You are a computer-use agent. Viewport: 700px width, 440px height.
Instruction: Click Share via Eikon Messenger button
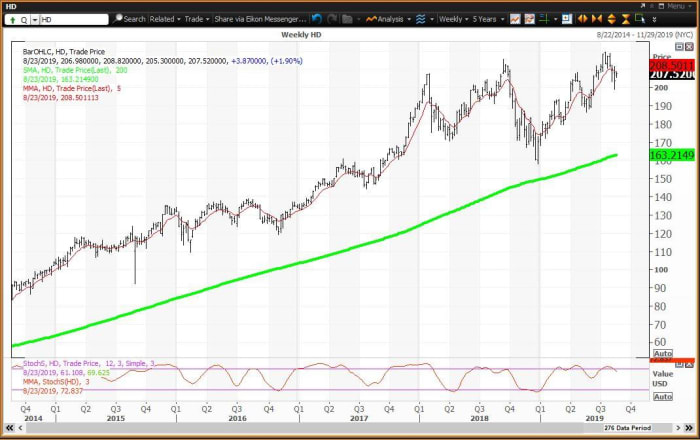pyautogui.click(x=258, y=19)
